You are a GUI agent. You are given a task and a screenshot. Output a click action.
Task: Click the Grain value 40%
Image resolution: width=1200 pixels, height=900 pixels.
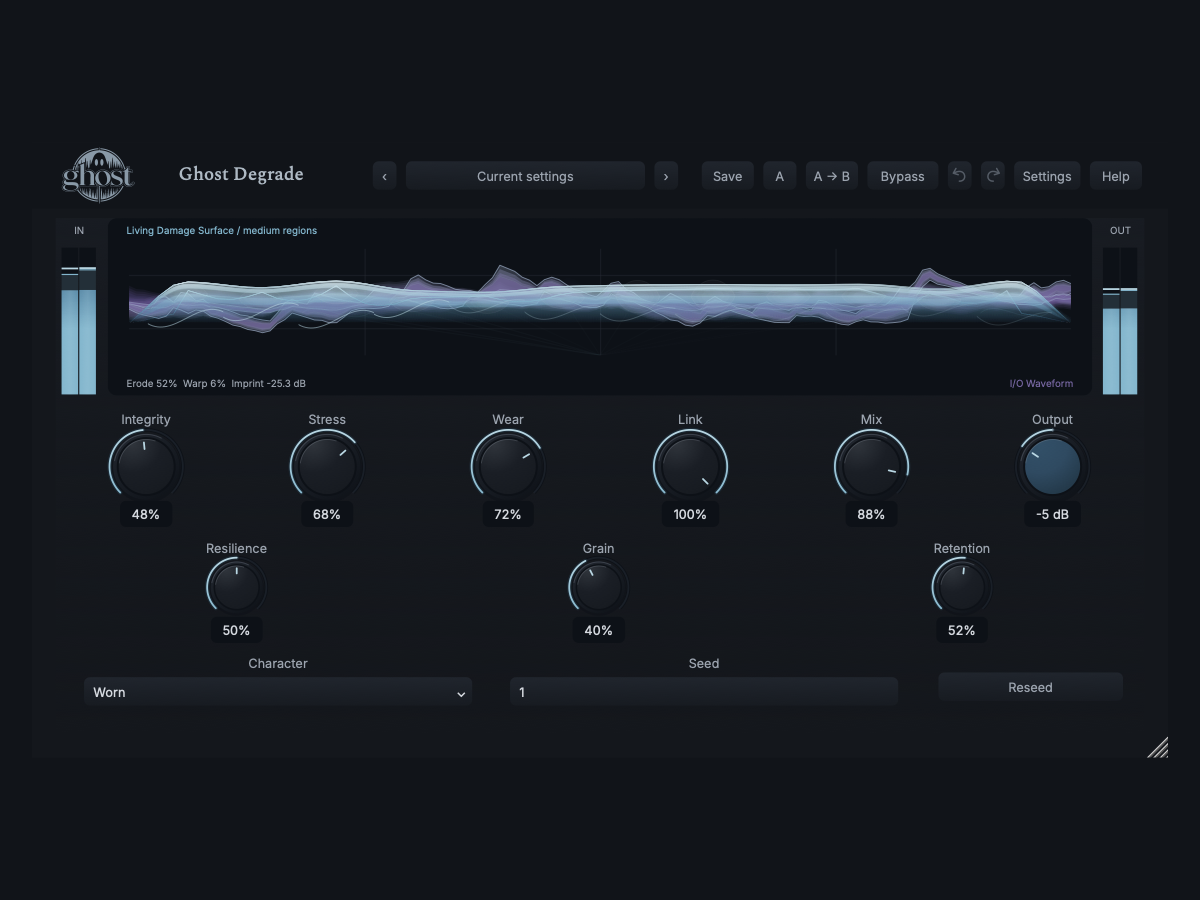click(x=598, y=630)
